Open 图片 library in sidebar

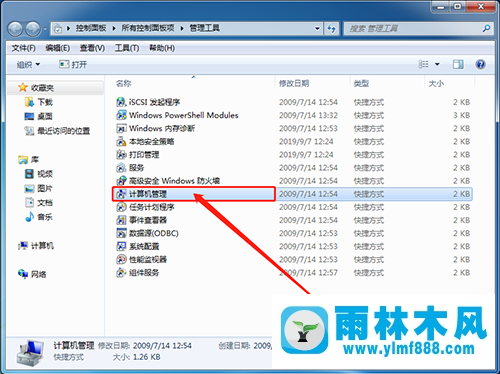point(39,188)
